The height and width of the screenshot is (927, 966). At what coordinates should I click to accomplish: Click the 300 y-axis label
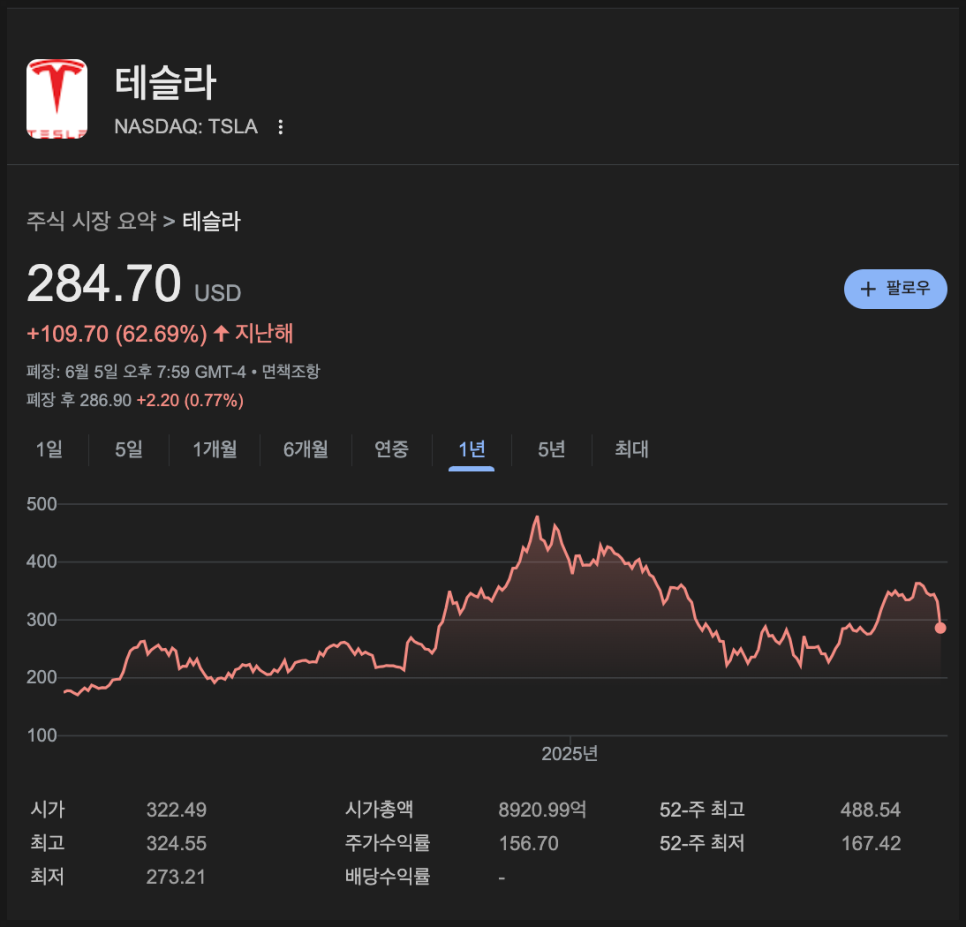pos(41,620)
